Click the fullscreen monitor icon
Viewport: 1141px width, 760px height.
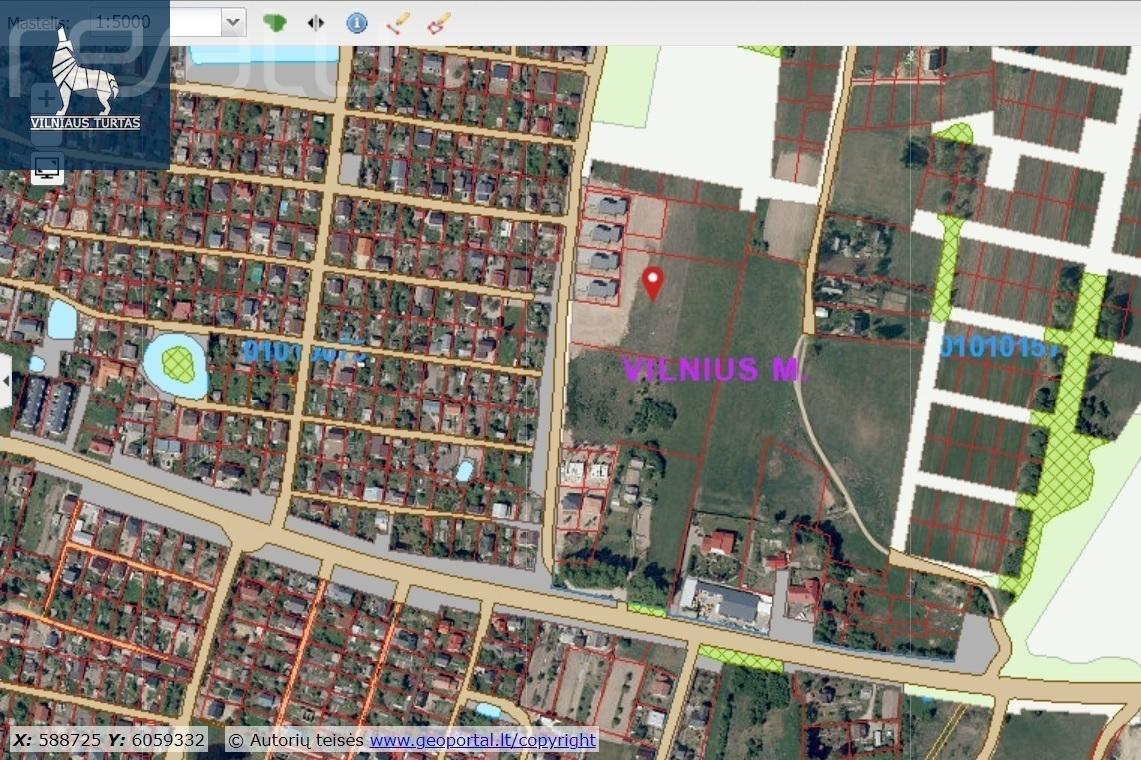click(x=49, y=168)
